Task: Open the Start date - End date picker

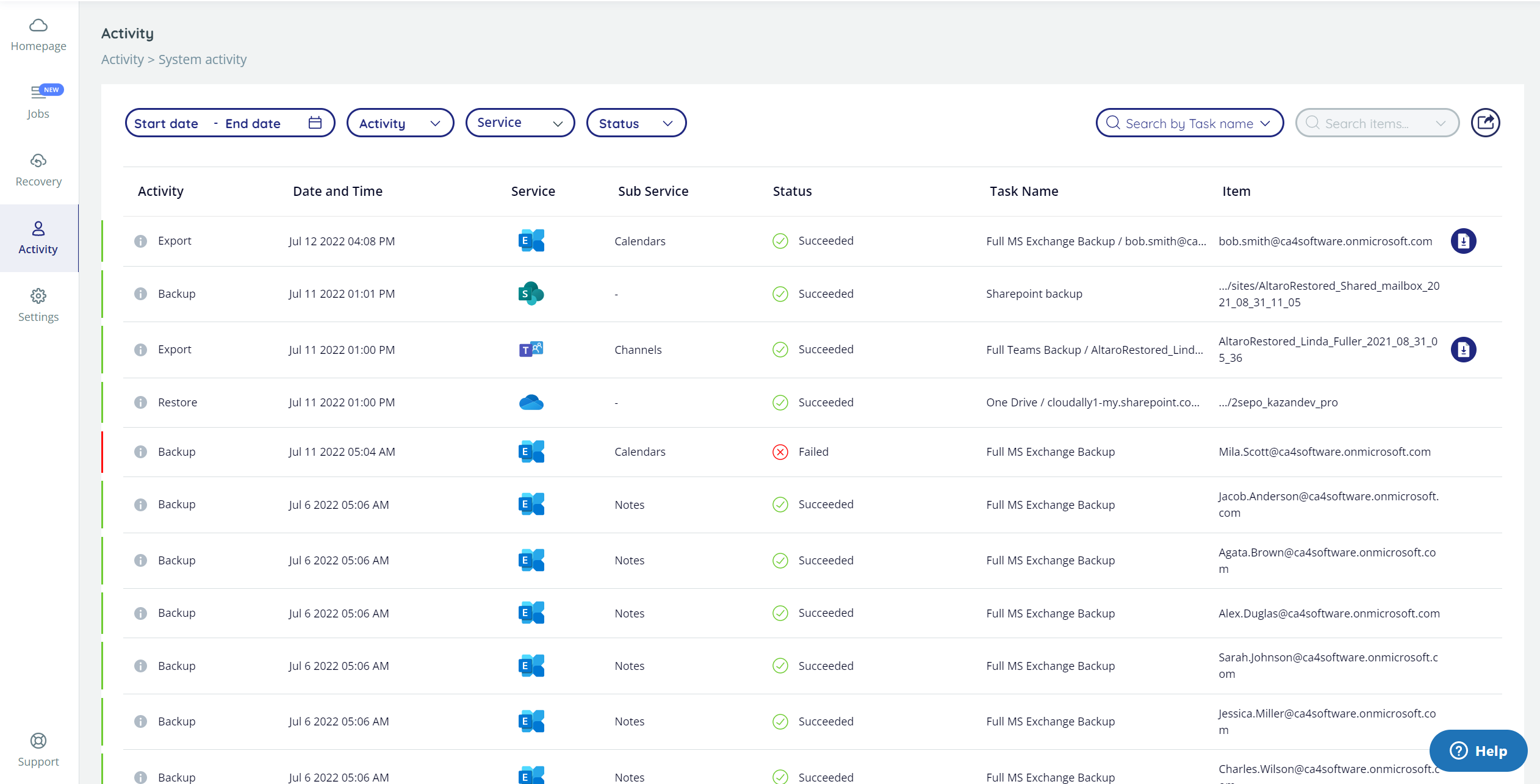Action: coord(229,123)
